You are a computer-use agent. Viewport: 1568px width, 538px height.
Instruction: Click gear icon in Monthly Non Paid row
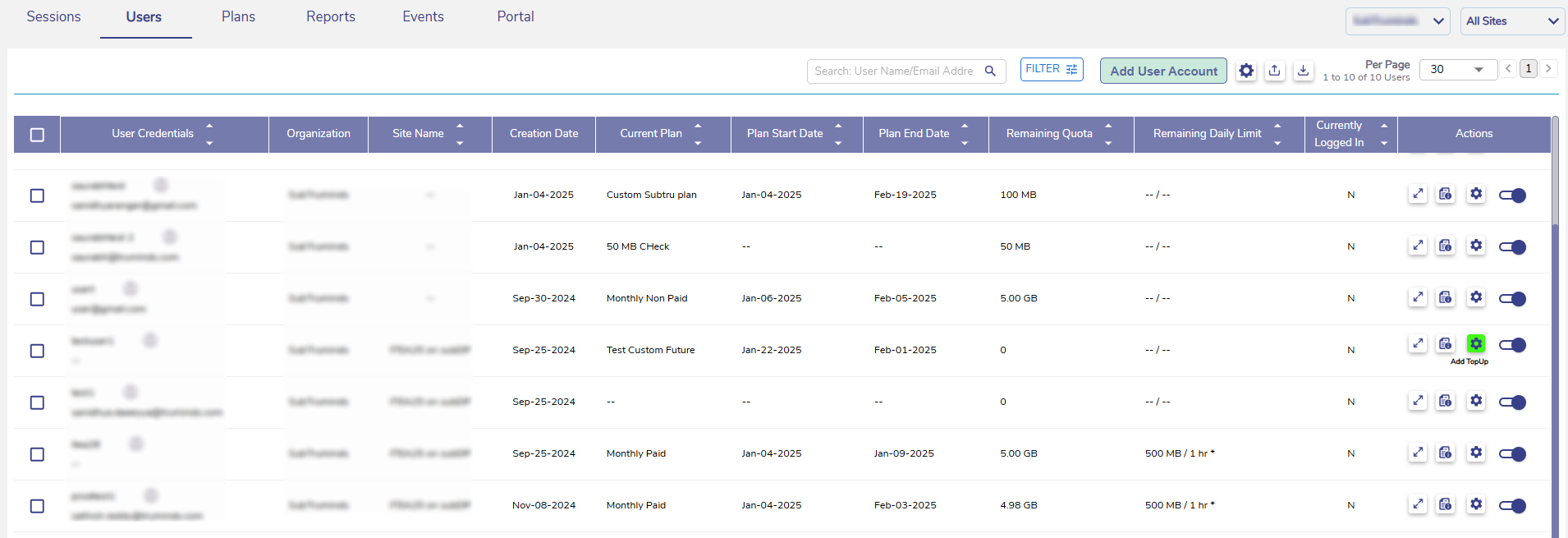(1475, 297)
